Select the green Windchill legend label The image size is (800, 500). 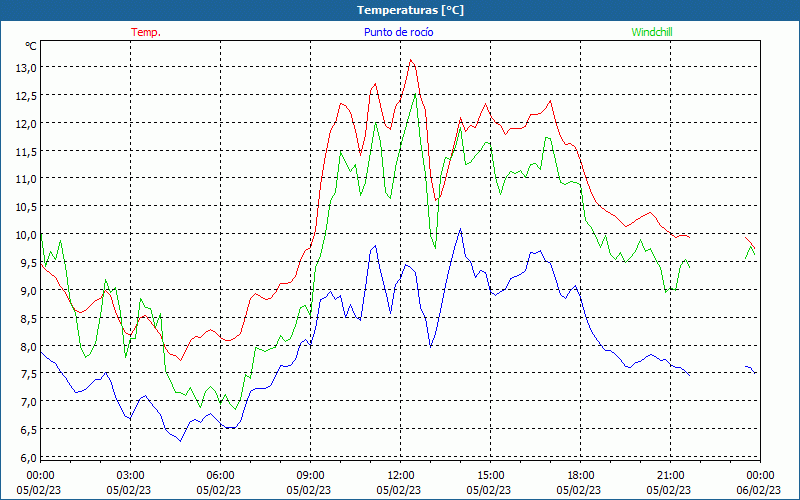tap(652, 32)
